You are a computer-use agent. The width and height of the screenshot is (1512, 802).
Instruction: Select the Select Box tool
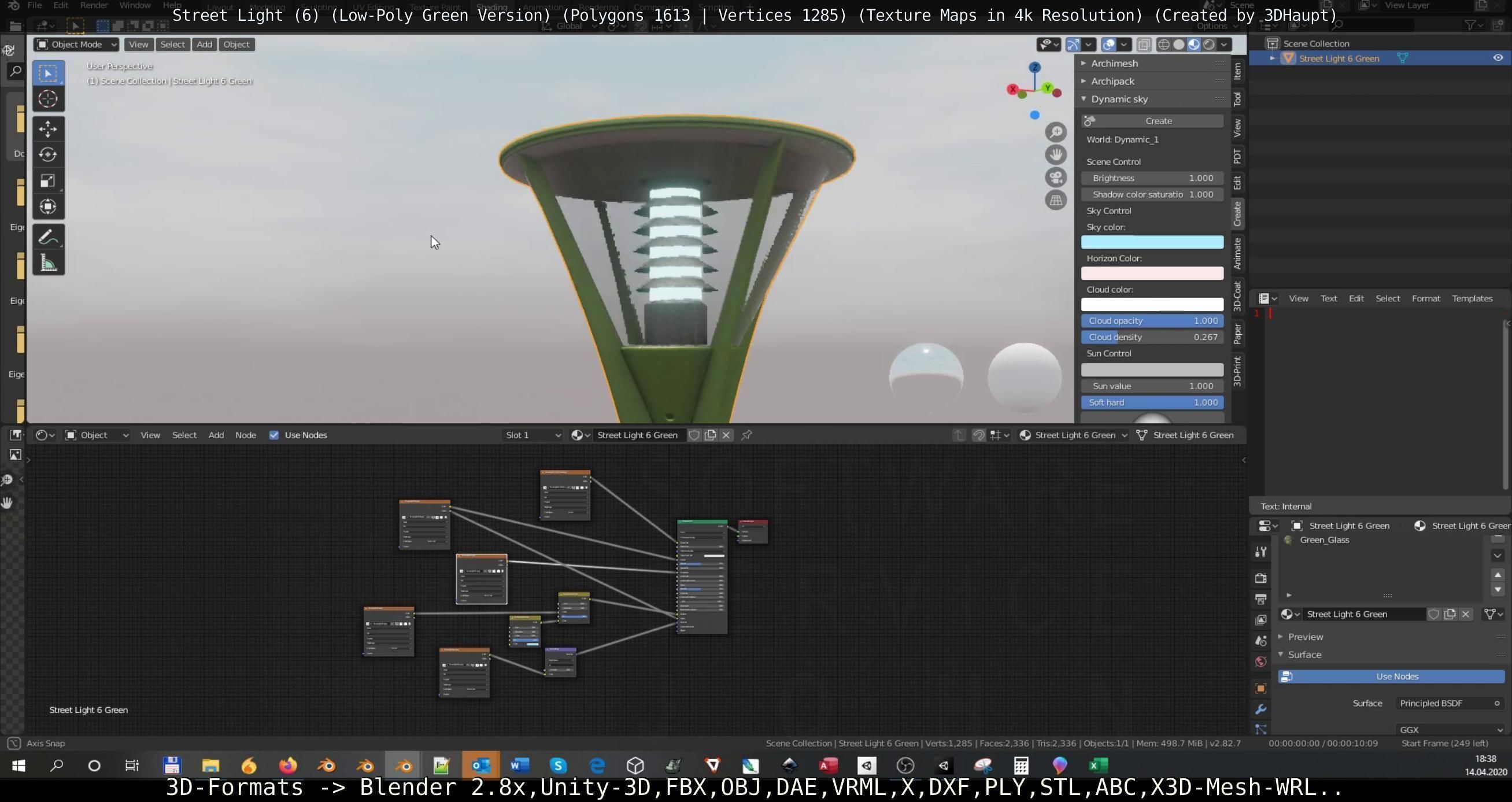click(x=48, y=73)
